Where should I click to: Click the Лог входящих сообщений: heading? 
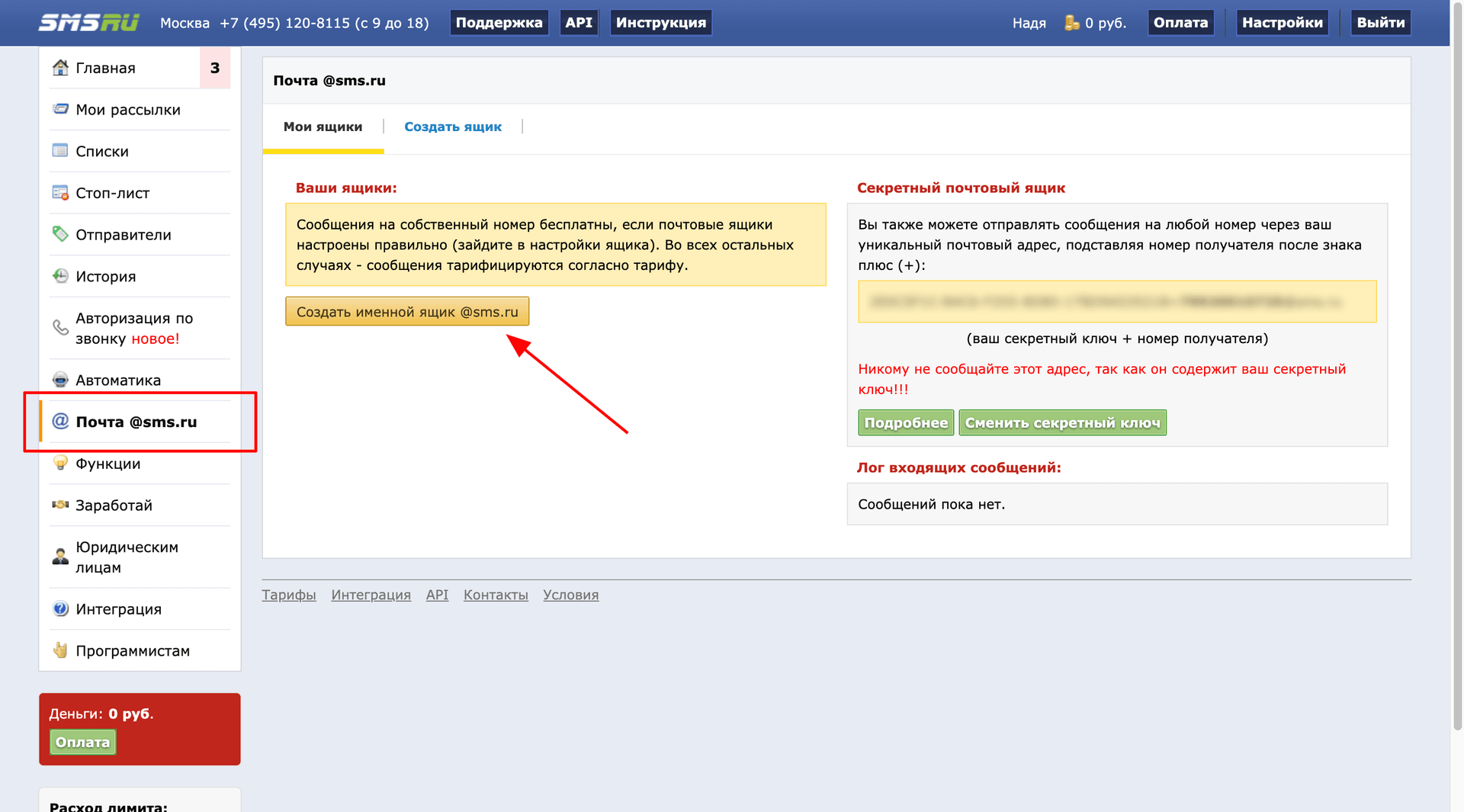[958, 467]
